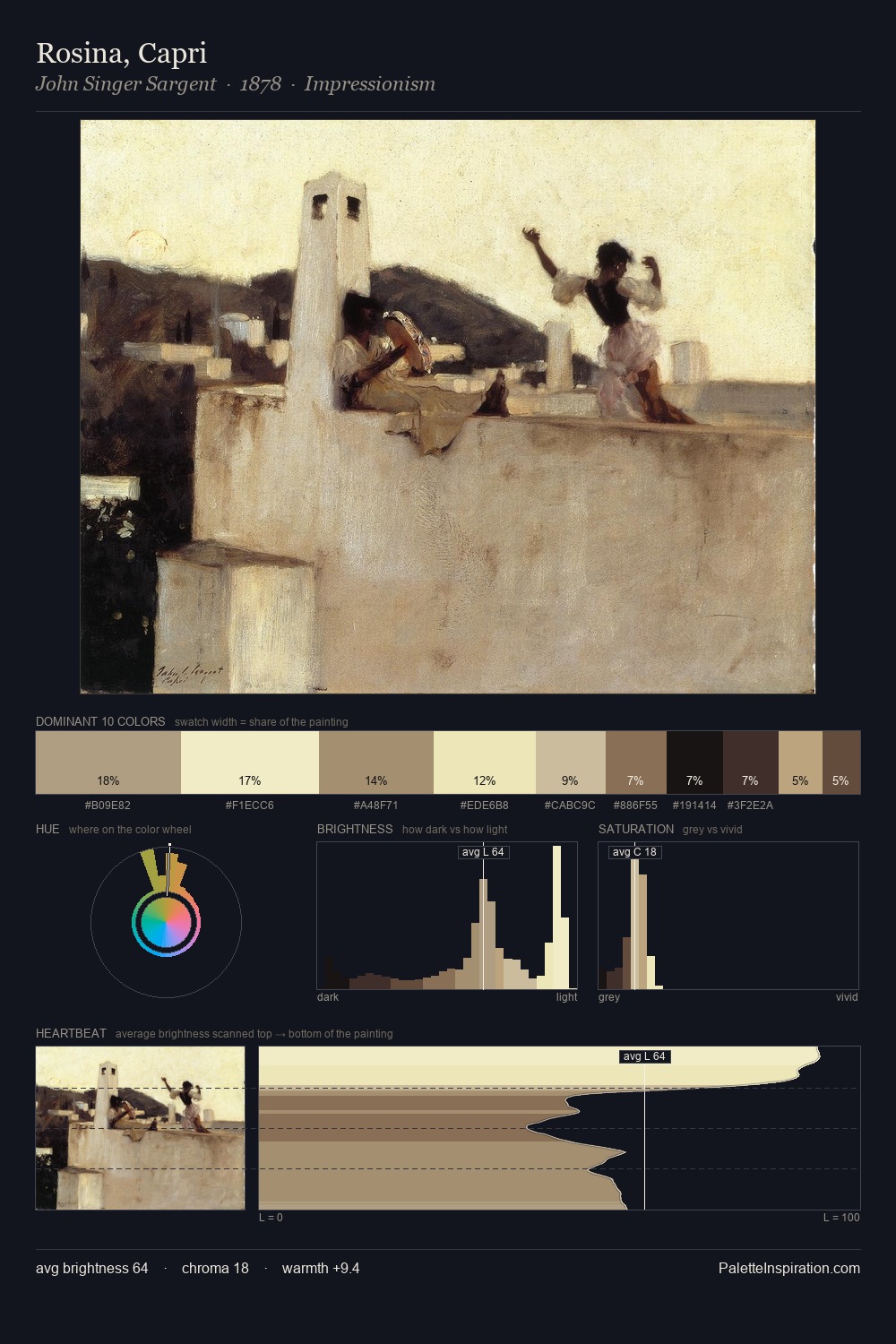Click the HEARTBEAT section heading

point(71,1033)
